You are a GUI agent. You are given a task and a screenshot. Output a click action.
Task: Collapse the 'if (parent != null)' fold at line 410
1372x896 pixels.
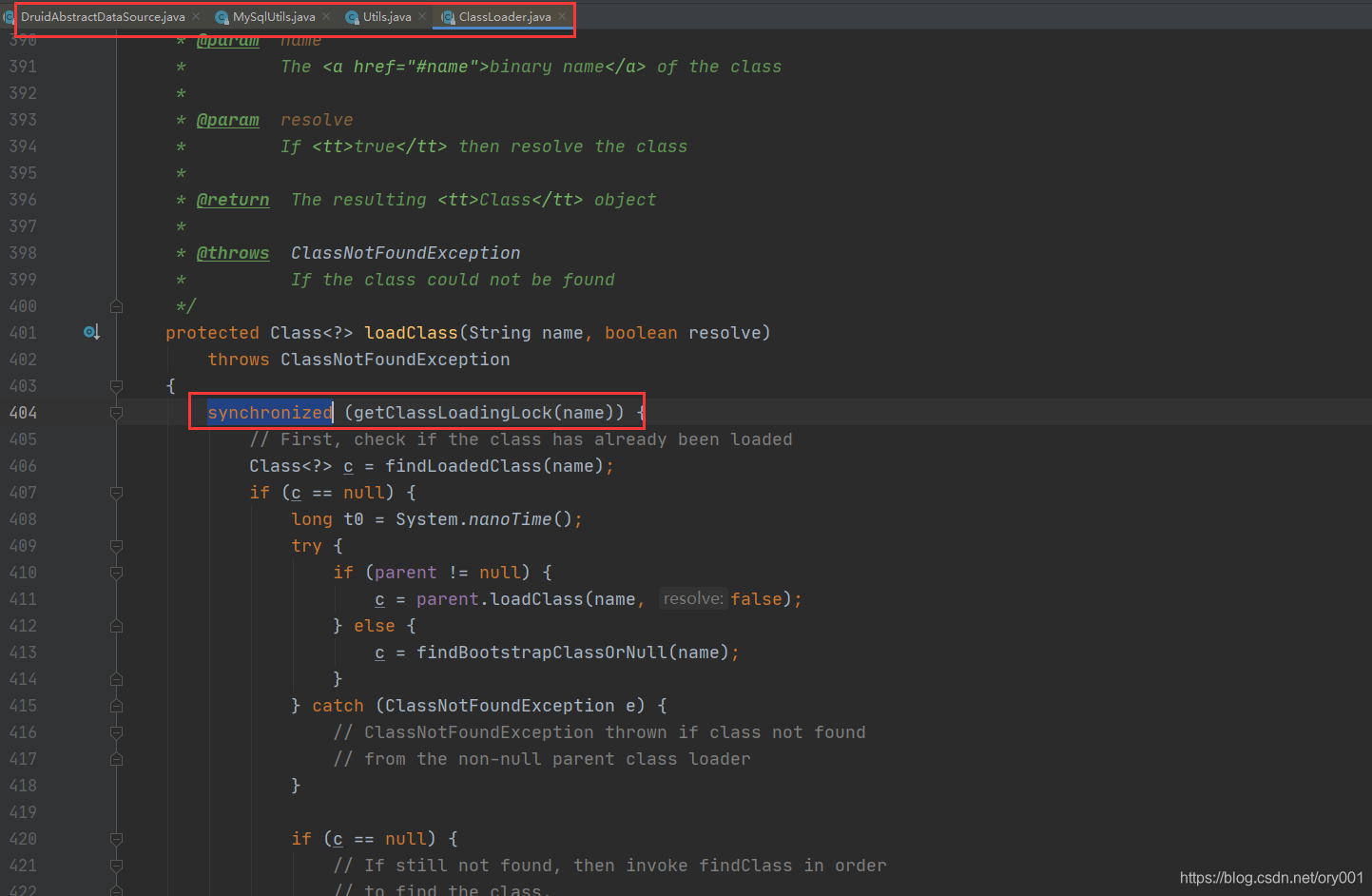pyautogui.click(x=116, y=573)
